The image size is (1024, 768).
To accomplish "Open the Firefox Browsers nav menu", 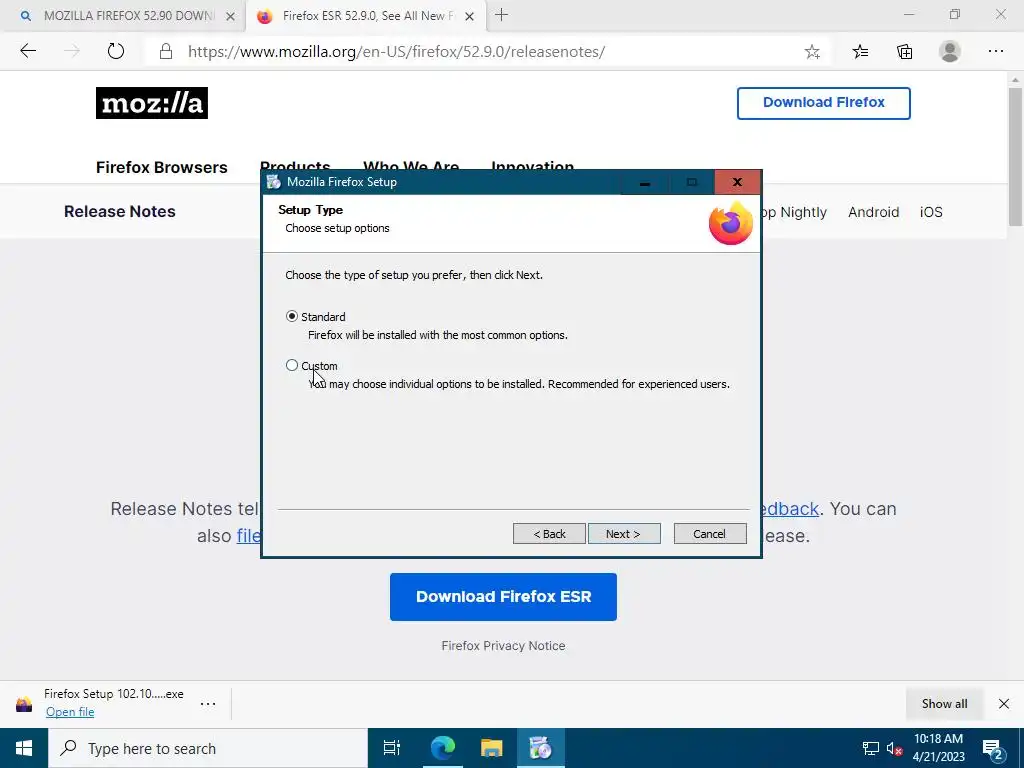I will point(162,167).
